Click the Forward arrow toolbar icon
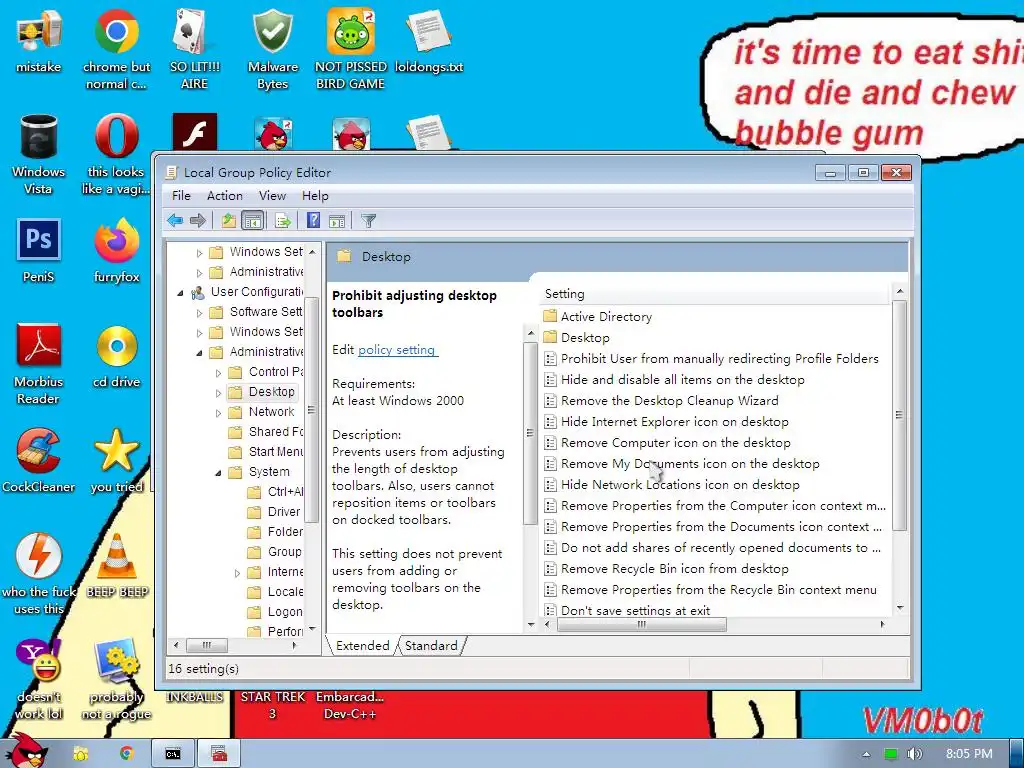The height and width of the screenshot is (768, 1024). pos(198,221)
